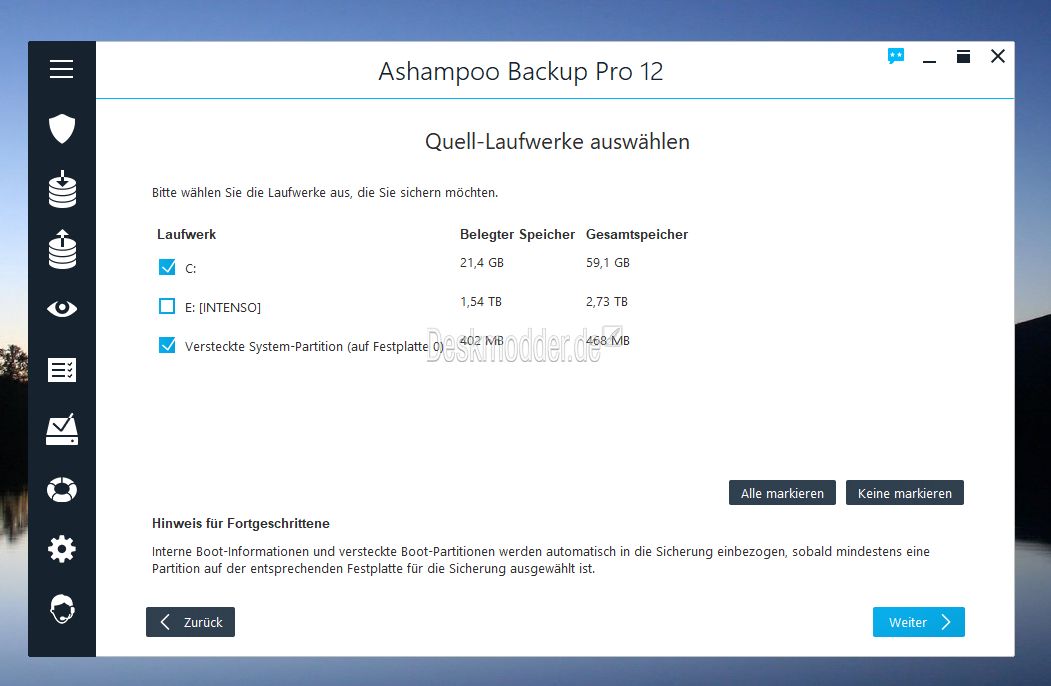The width and height of the screenshot is (1051, 686).
Task: Uncheck the C: drive checkbox
Action: pyautogui.click(x=167, y=267)
